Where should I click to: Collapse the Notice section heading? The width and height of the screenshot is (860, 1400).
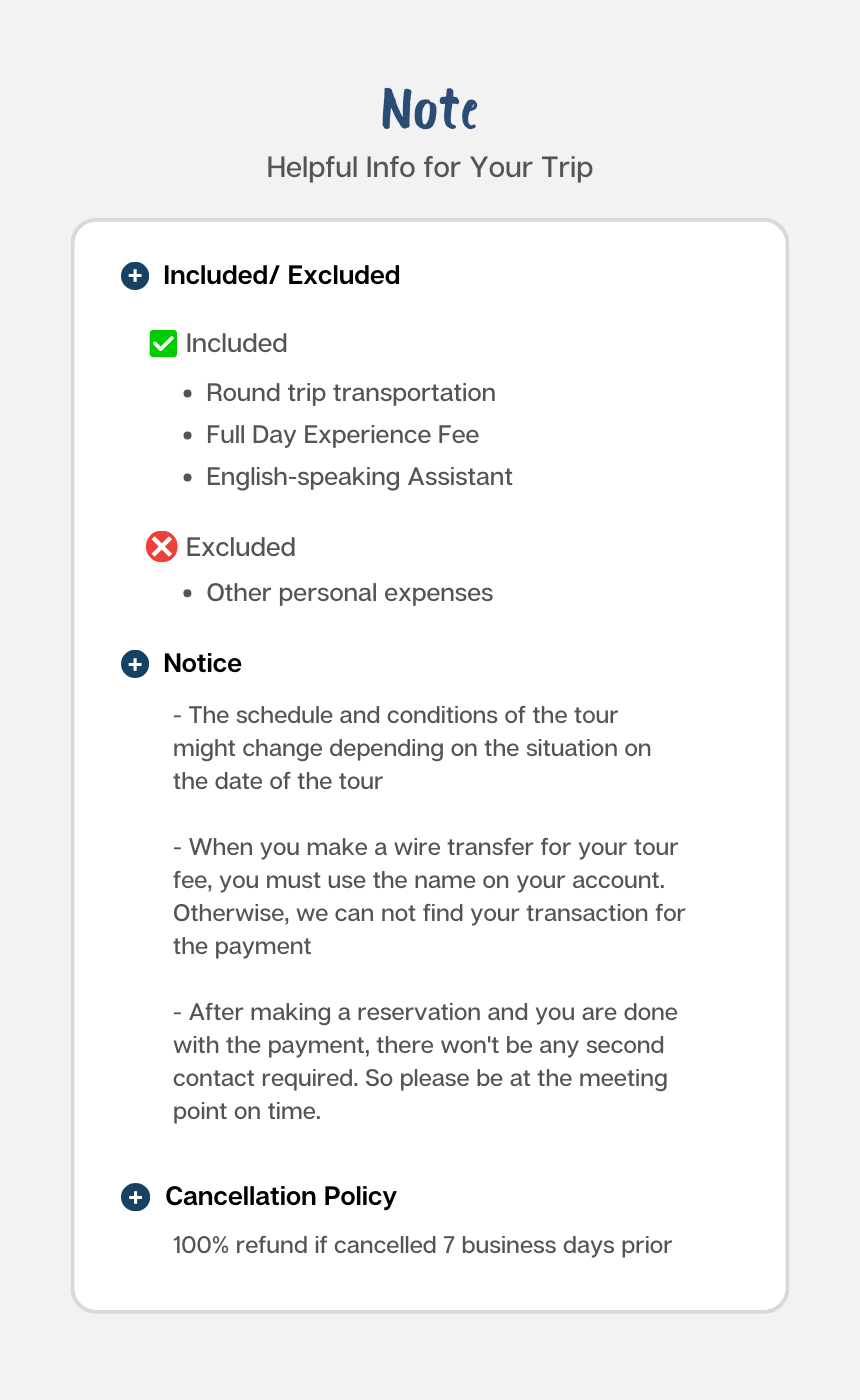click(202, 663)
